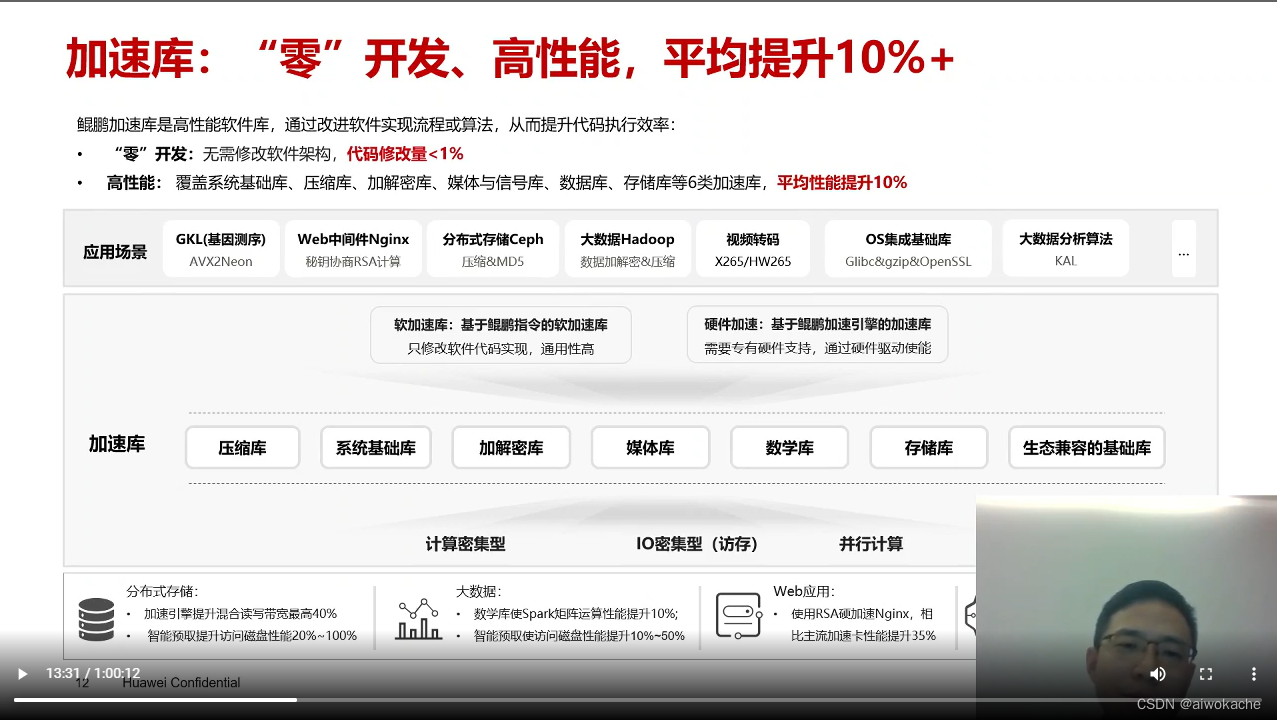Click the 加解密库 box
The image size is (1277, 720).
[x=511, y=448]
